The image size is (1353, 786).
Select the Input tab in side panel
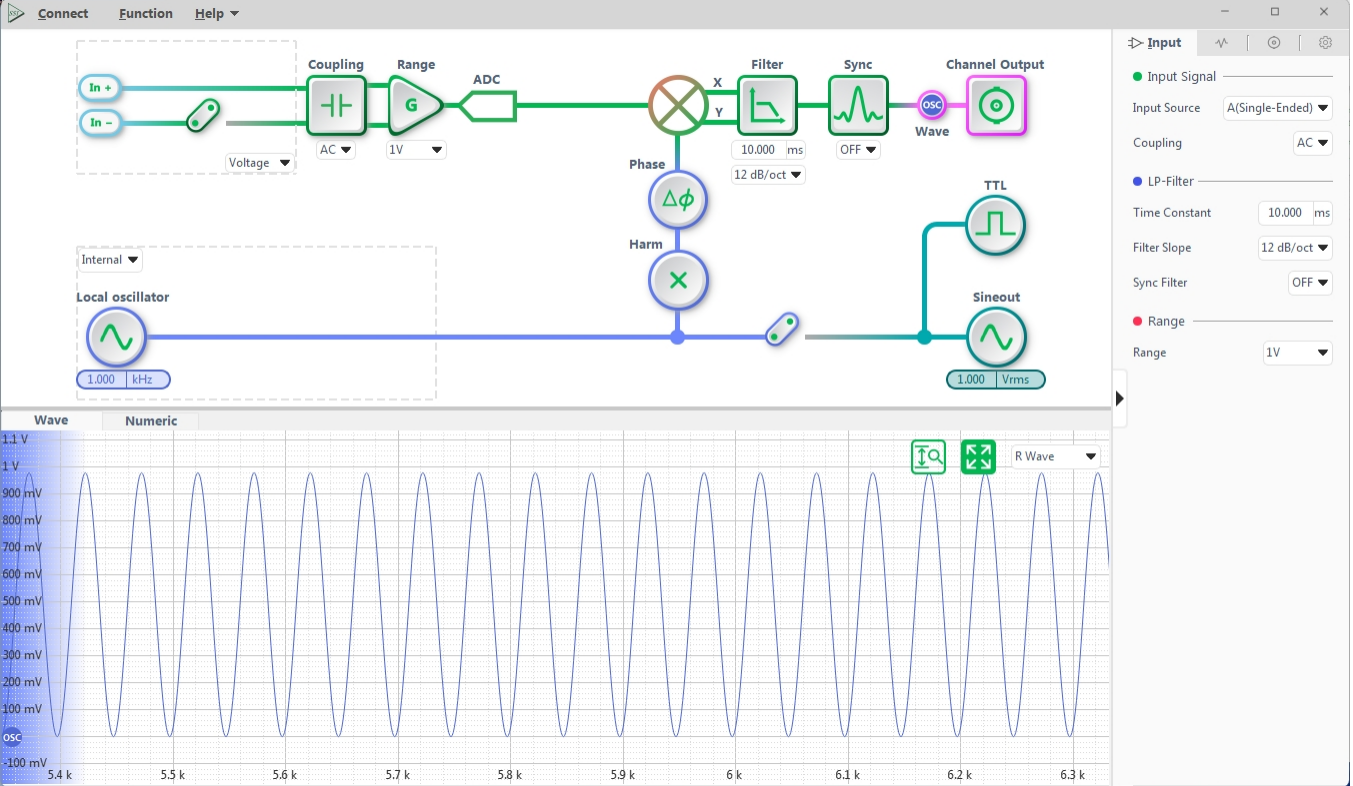(x=1155, y=43)
